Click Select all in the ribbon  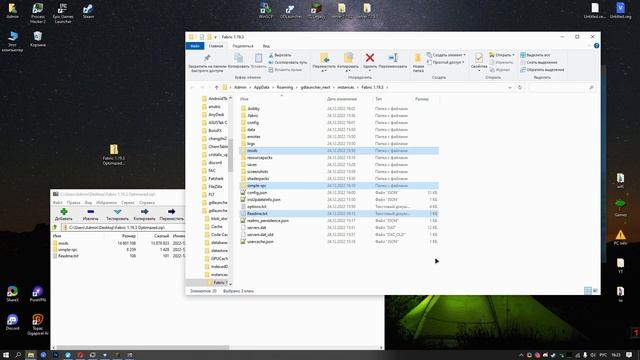(535, 55)
